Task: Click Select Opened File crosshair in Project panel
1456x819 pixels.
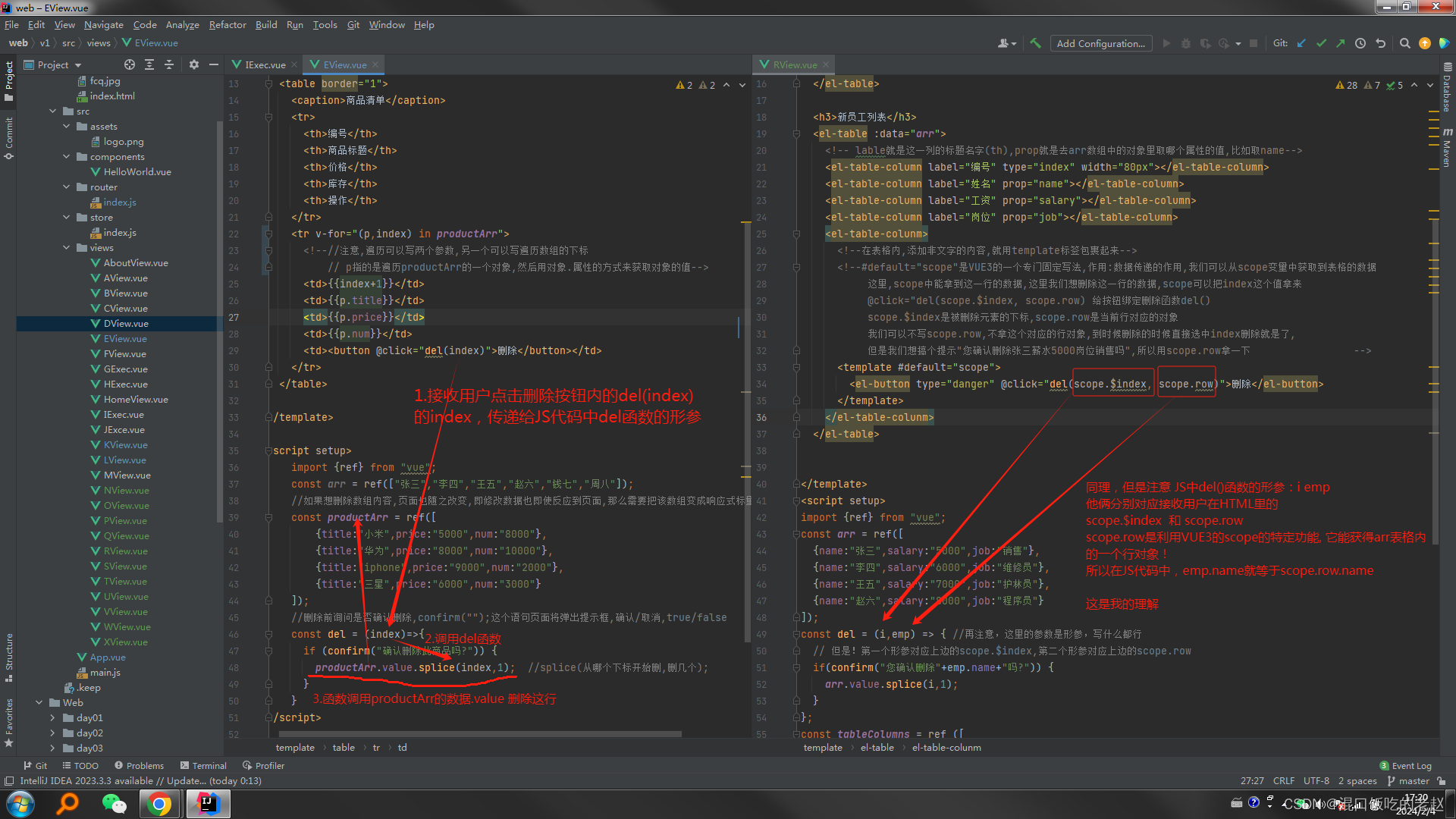Action: (x=129, y=64)
